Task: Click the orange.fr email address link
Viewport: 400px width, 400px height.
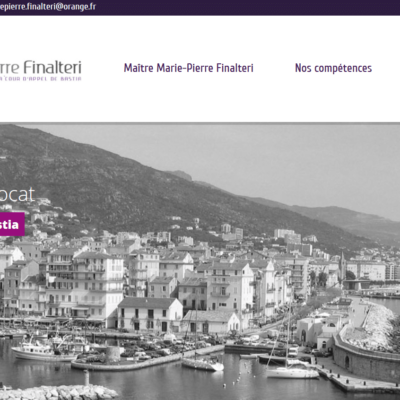Action: click(48, 7)
